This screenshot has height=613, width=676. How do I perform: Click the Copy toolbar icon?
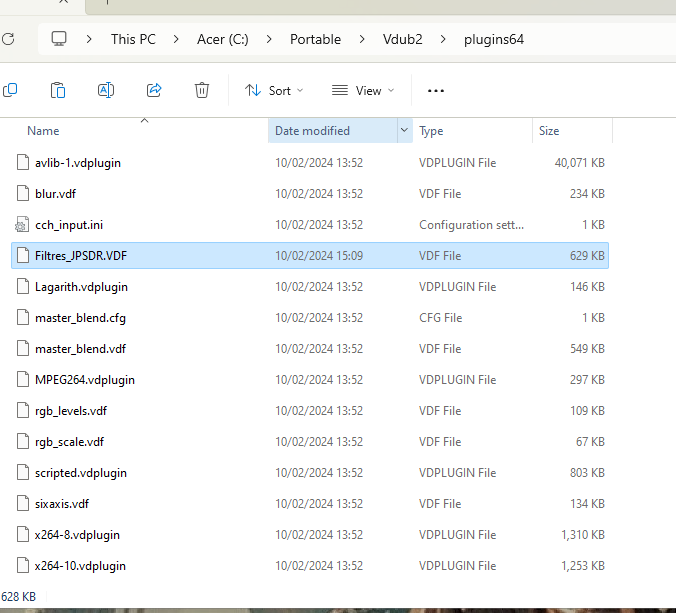pyautogui.click(x=10, y=91)
